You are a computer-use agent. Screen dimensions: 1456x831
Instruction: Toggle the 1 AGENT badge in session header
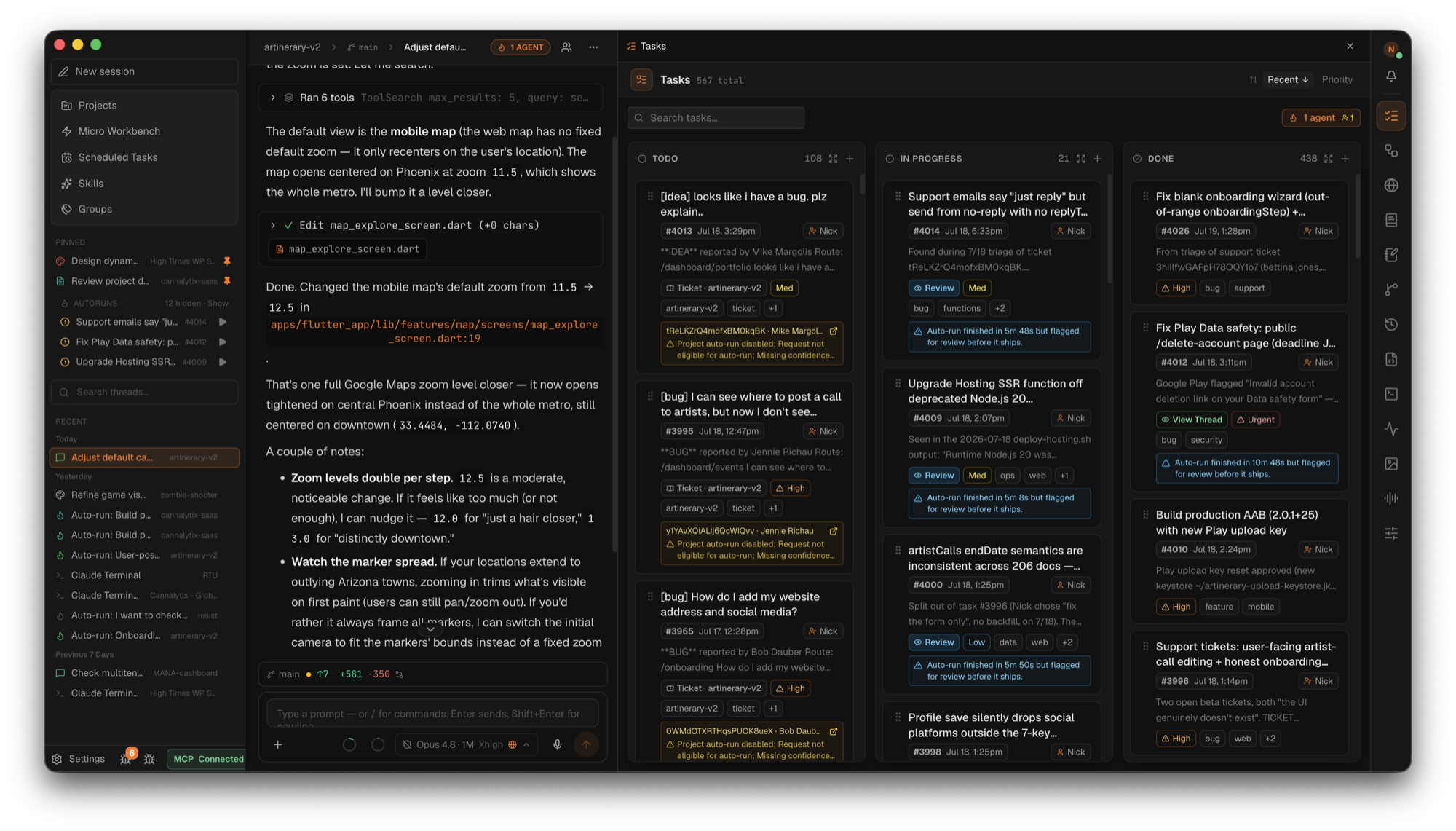(x=521, y=47)
